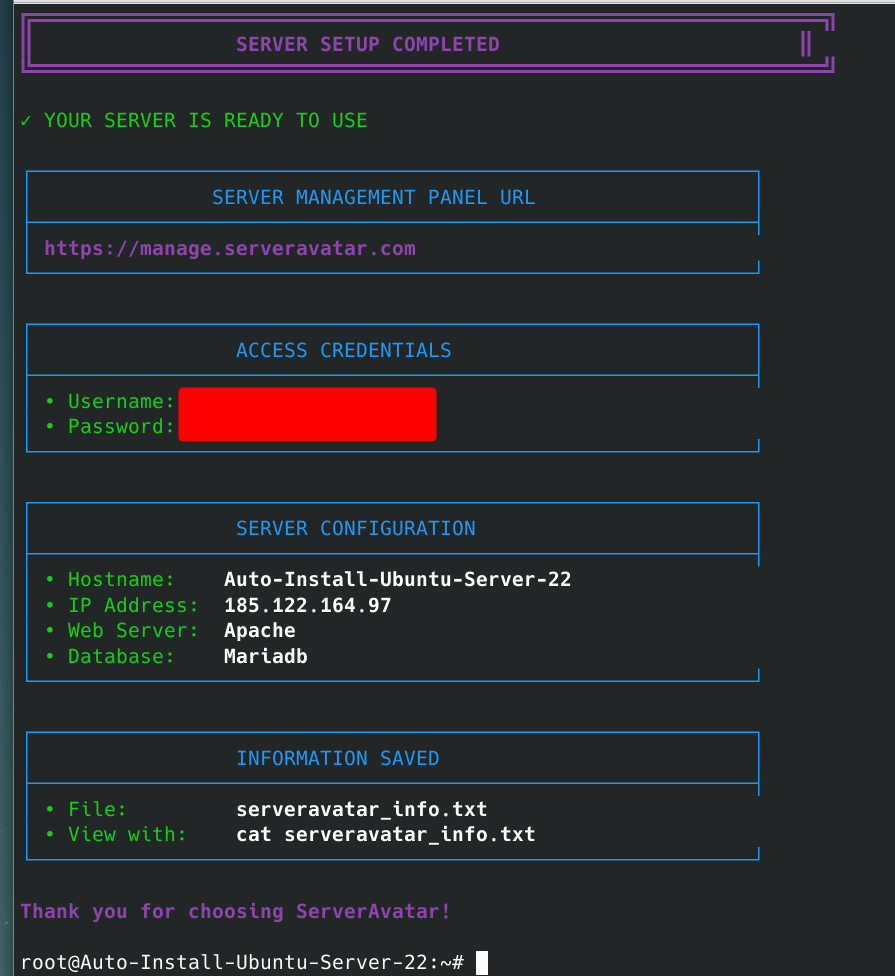Click the red redacted credentials block

pos(307,414)
